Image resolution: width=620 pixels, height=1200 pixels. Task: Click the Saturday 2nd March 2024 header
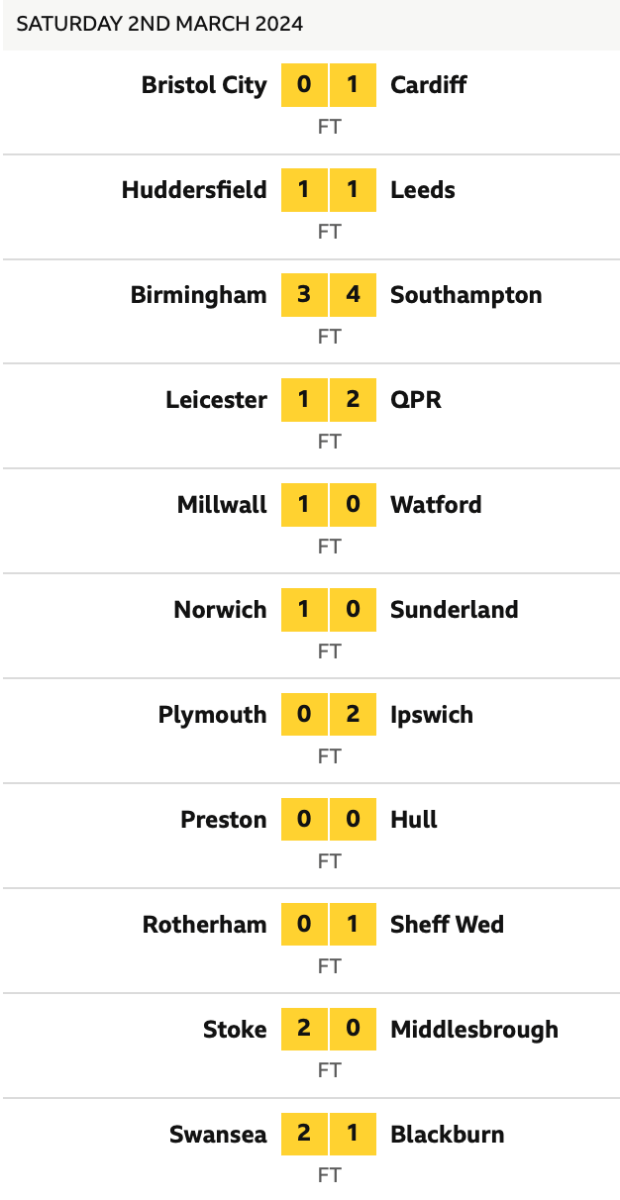pos(160,23)
